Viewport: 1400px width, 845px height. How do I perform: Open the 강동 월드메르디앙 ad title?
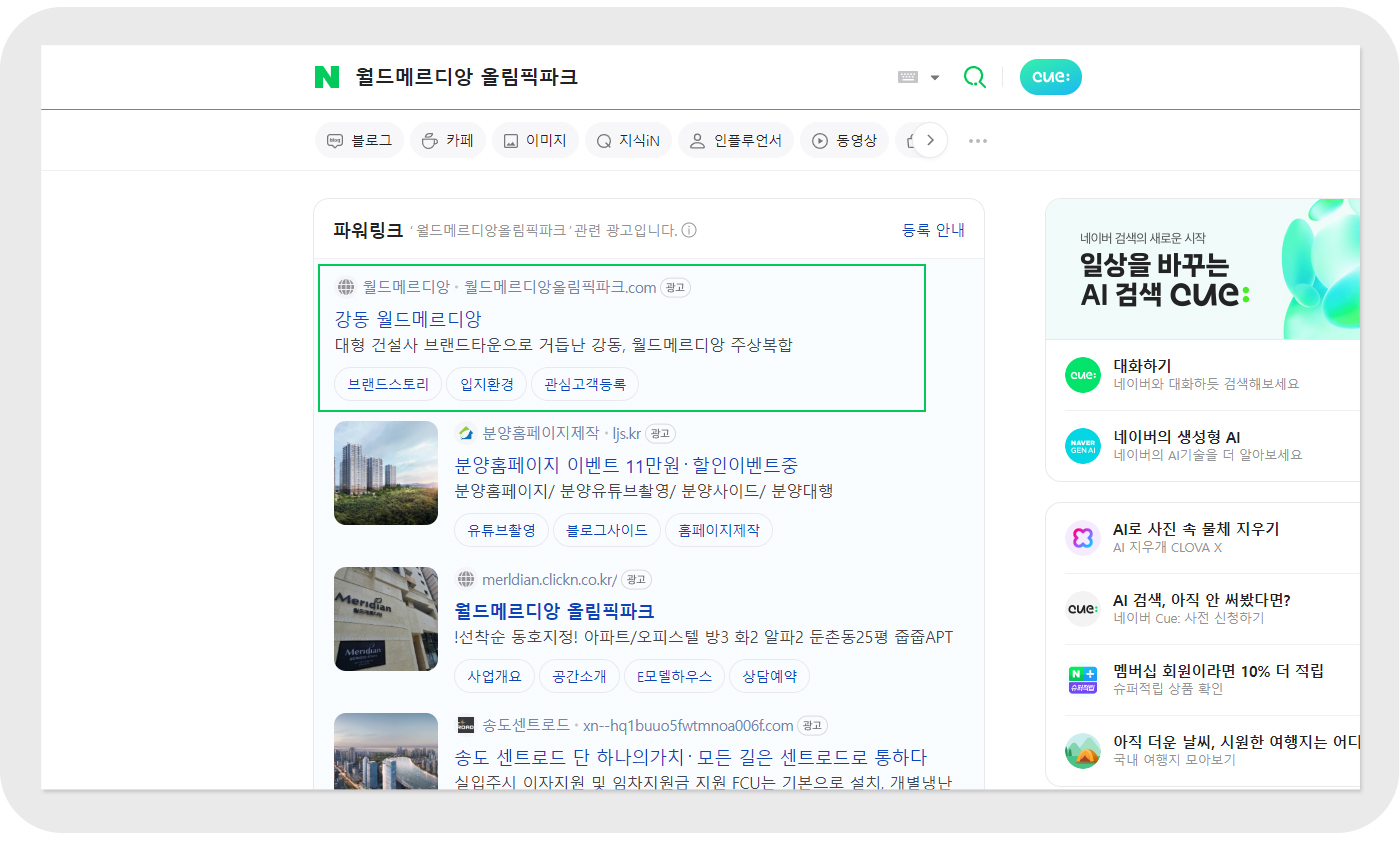click(408, 319)
